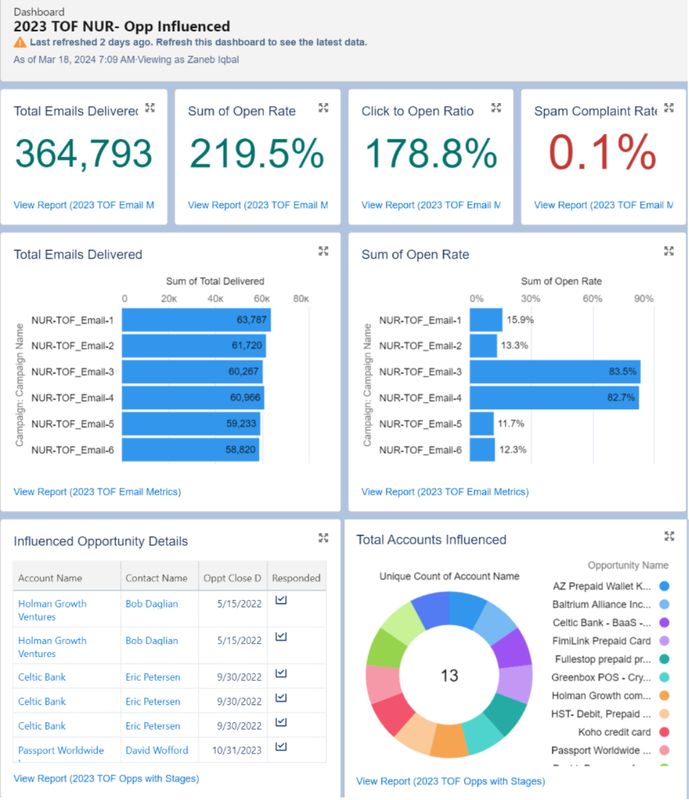Expand the Sum of Open Rate bar chart
The width and height of the screenshot is (689, 800).
click(669, 251)
